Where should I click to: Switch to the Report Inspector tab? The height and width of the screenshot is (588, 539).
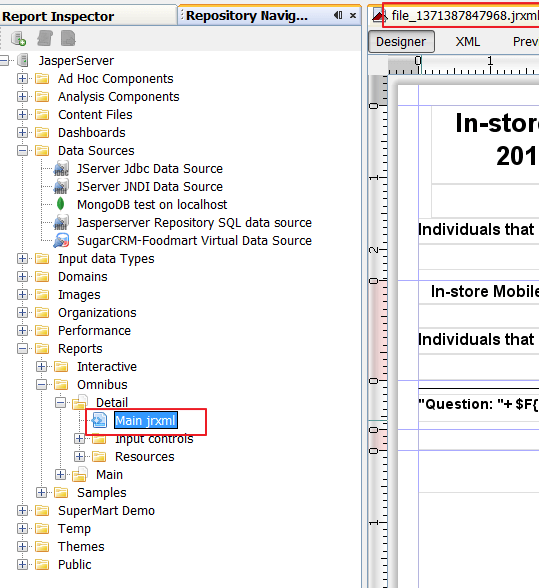tap(58, 16)
